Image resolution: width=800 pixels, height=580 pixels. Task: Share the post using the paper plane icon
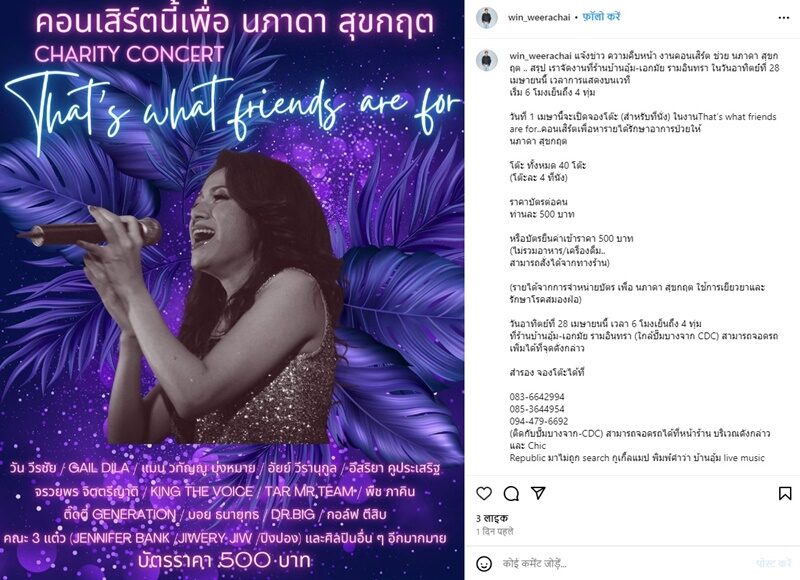[538, 493]
